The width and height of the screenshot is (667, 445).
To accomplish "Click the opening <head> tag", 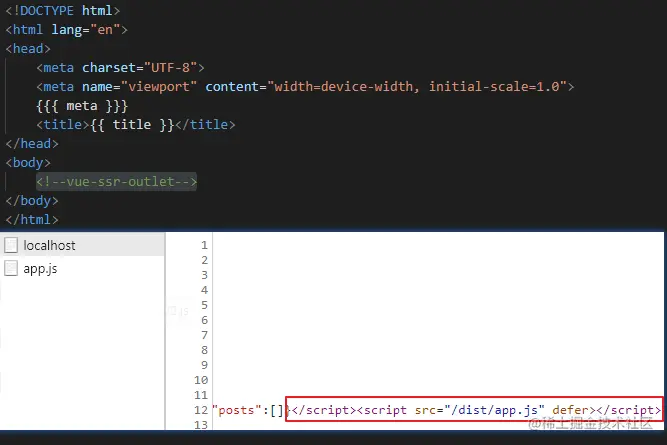I will (x=28, y=49).
